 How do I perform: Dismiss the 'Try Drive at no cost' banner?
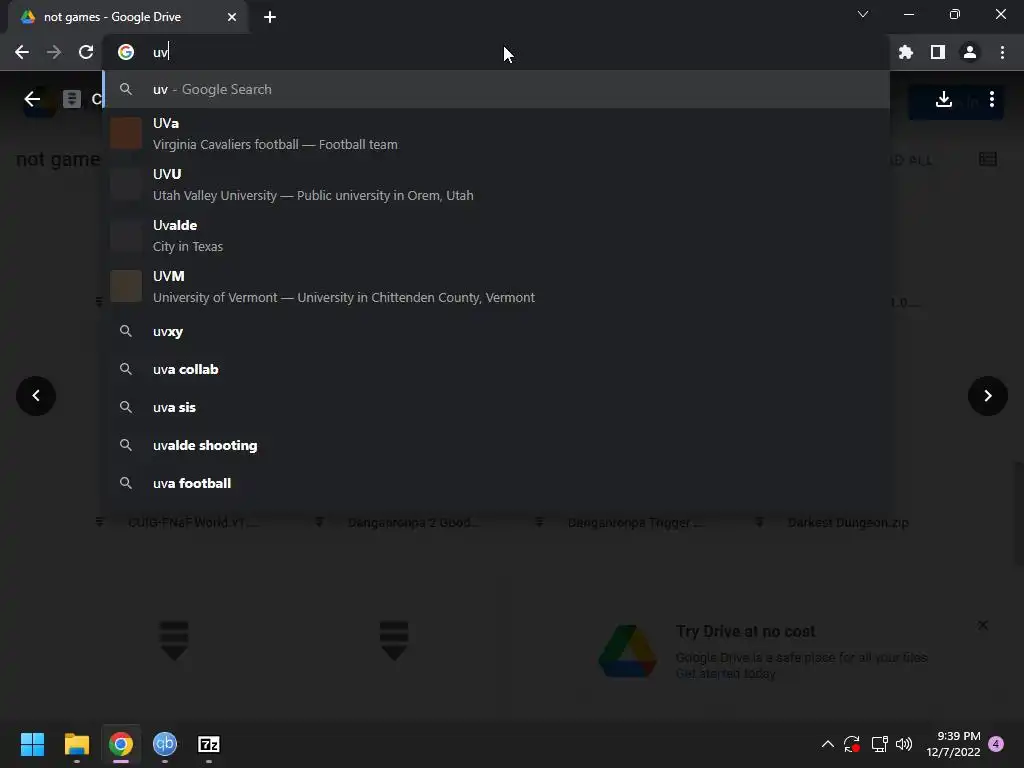(x=983, y=625)
